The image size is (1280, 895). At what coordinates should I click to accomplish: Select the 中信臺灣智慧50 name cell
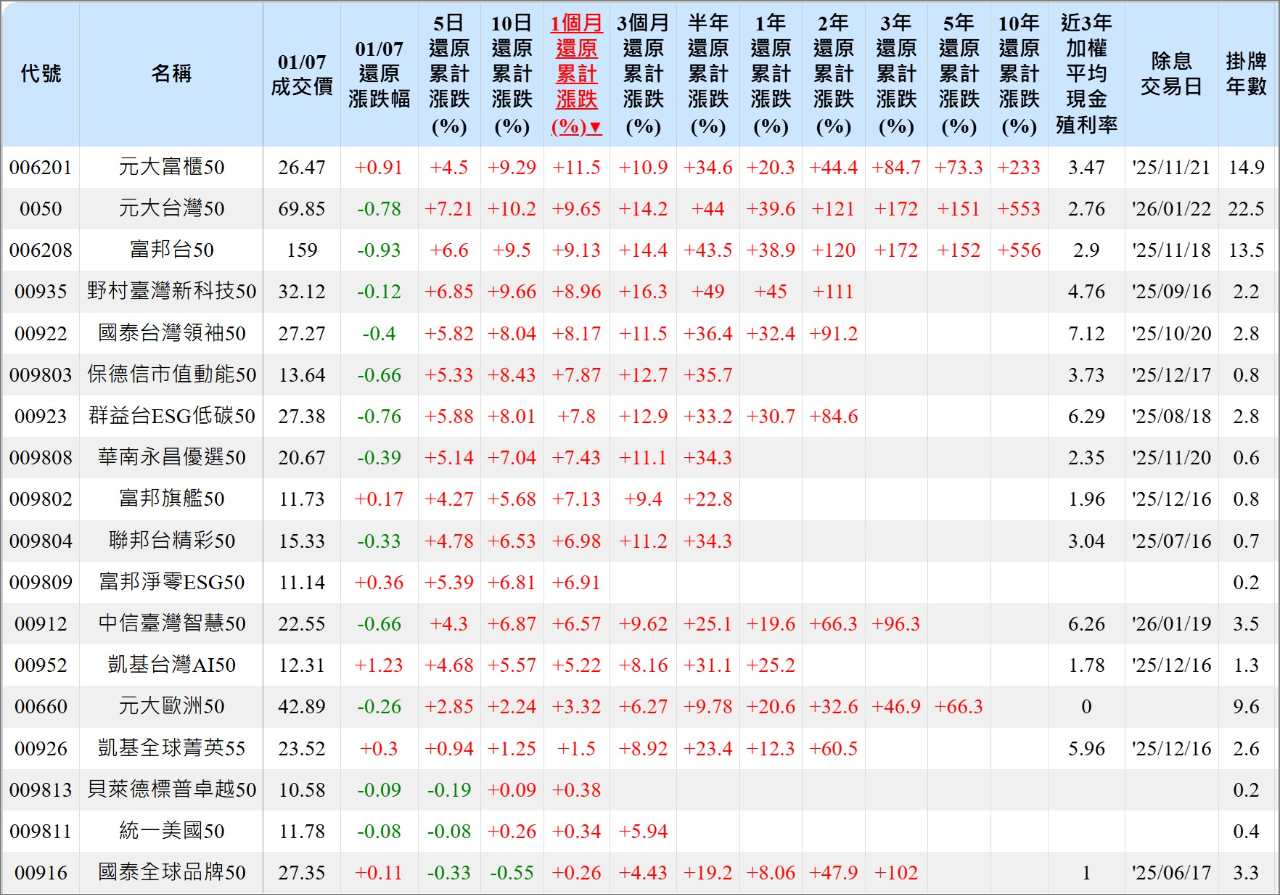(172, 624)
